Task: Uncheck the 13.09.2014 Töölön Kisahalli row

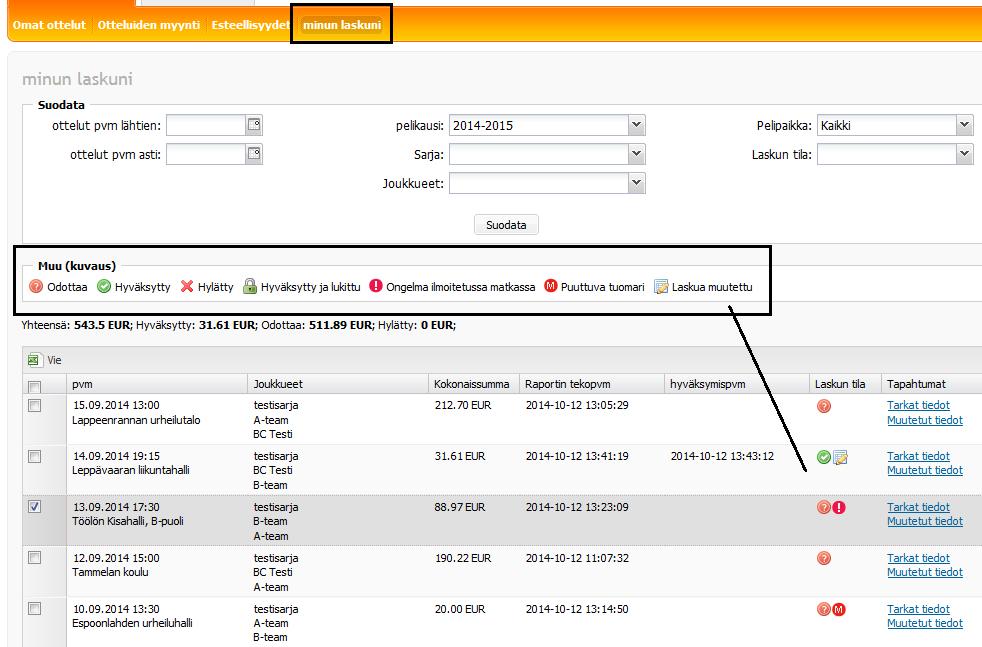Action: click(35, 506)
